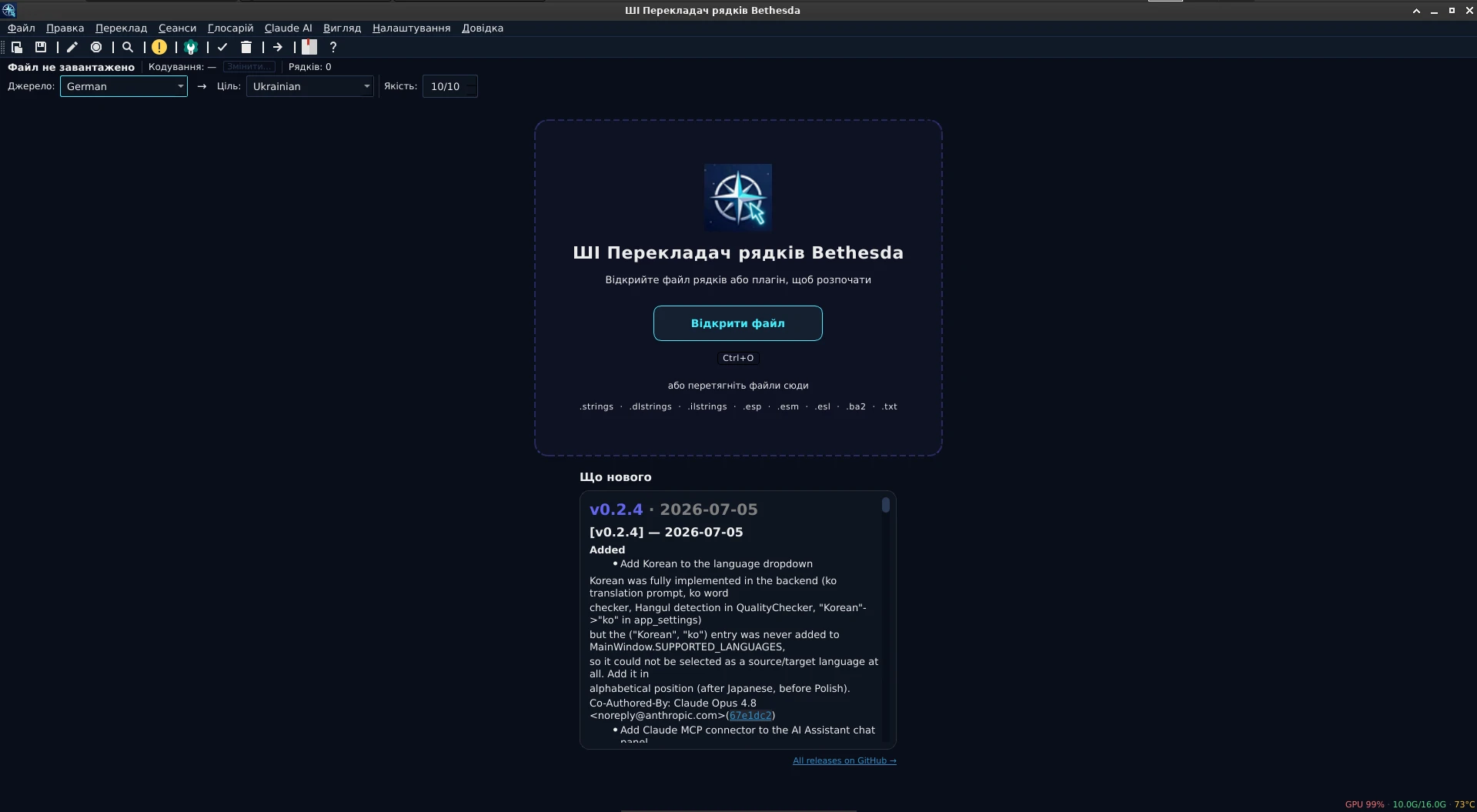The height and width of the screenshot is (812, 1477).
Task: Open the Вигляд menu
Action: pos(342,28)
